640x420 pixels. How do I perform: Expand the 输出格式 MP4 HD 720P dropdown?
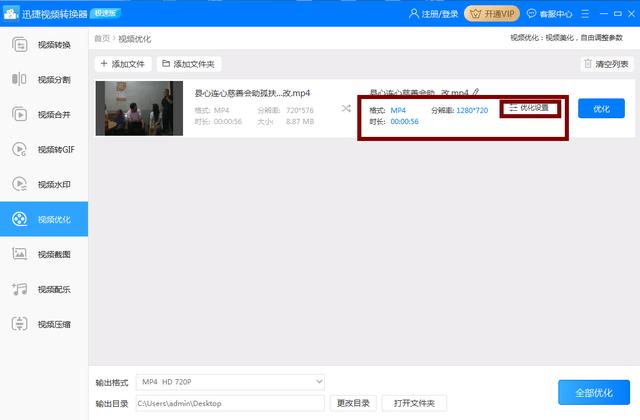pyautogui.click(x=230, y=382)
